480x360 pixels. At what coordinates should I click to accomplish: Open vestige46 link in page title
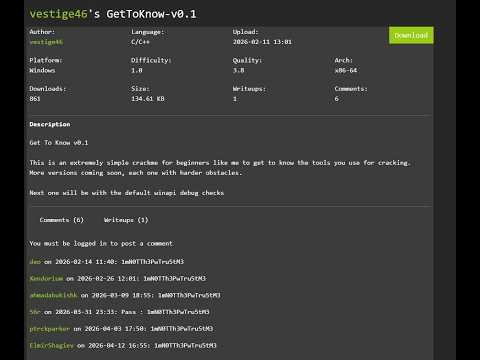point(58,14)
